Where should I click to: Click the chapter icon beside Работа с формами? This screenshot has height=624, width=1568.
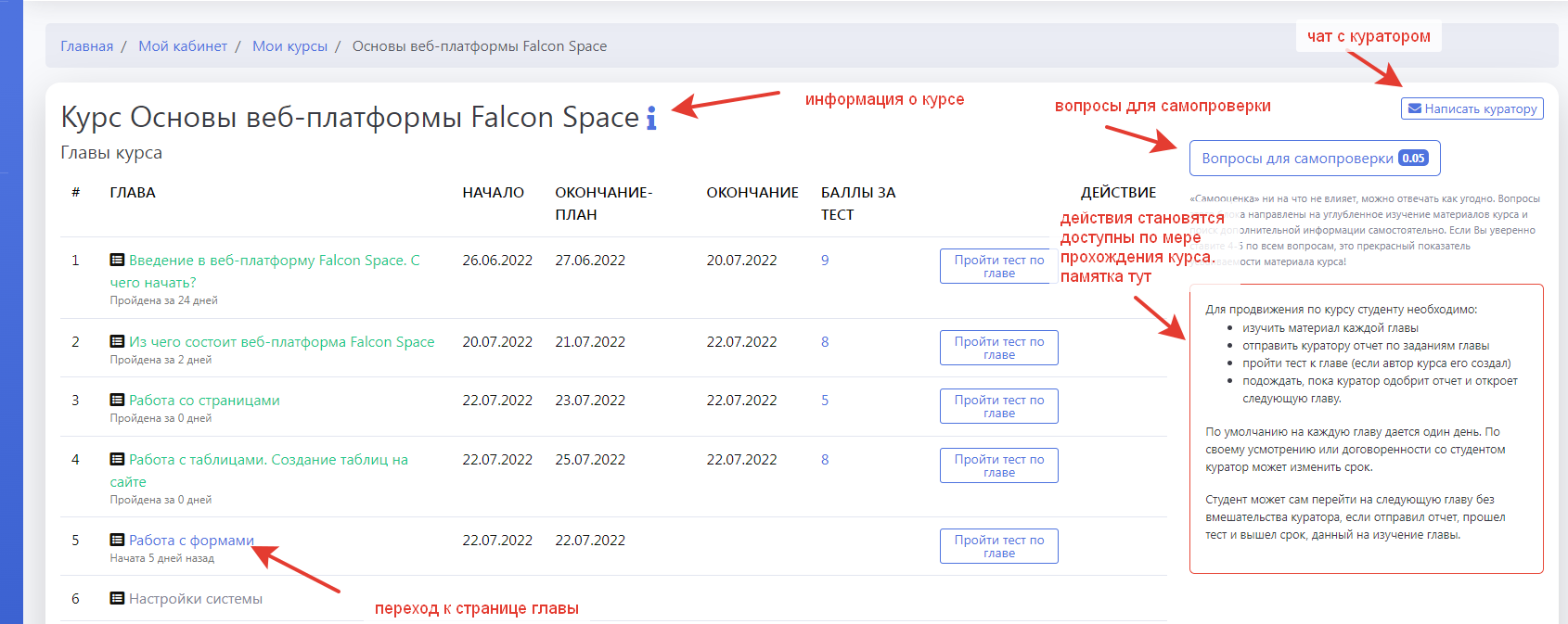117,541
